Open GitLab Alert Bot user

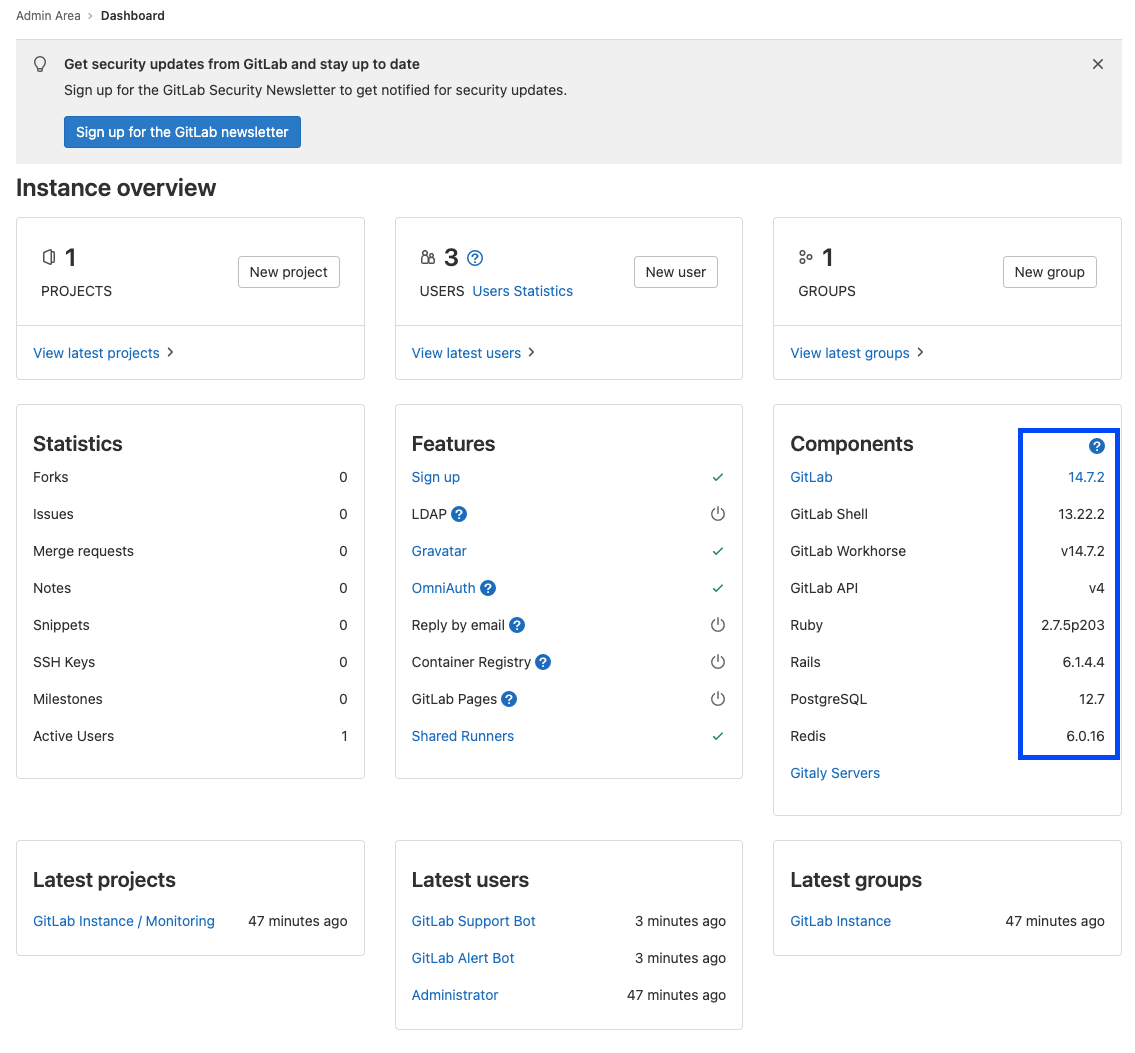click(x=463, y=958)
